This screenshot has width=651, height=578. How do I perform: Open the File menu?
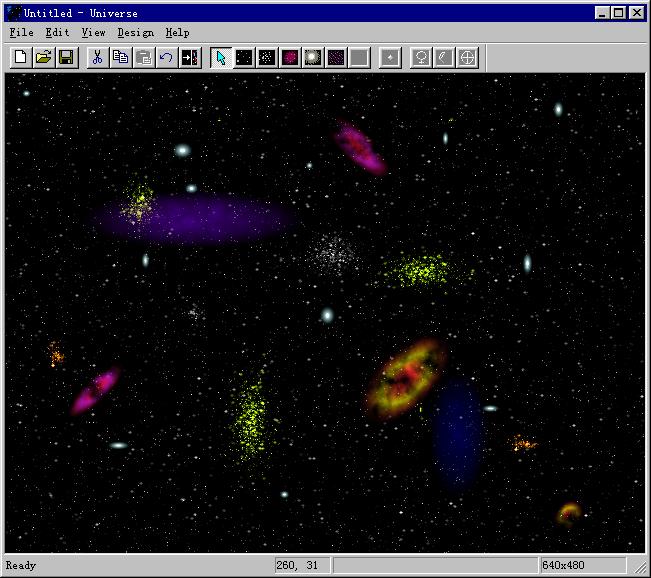coord(22,32)
